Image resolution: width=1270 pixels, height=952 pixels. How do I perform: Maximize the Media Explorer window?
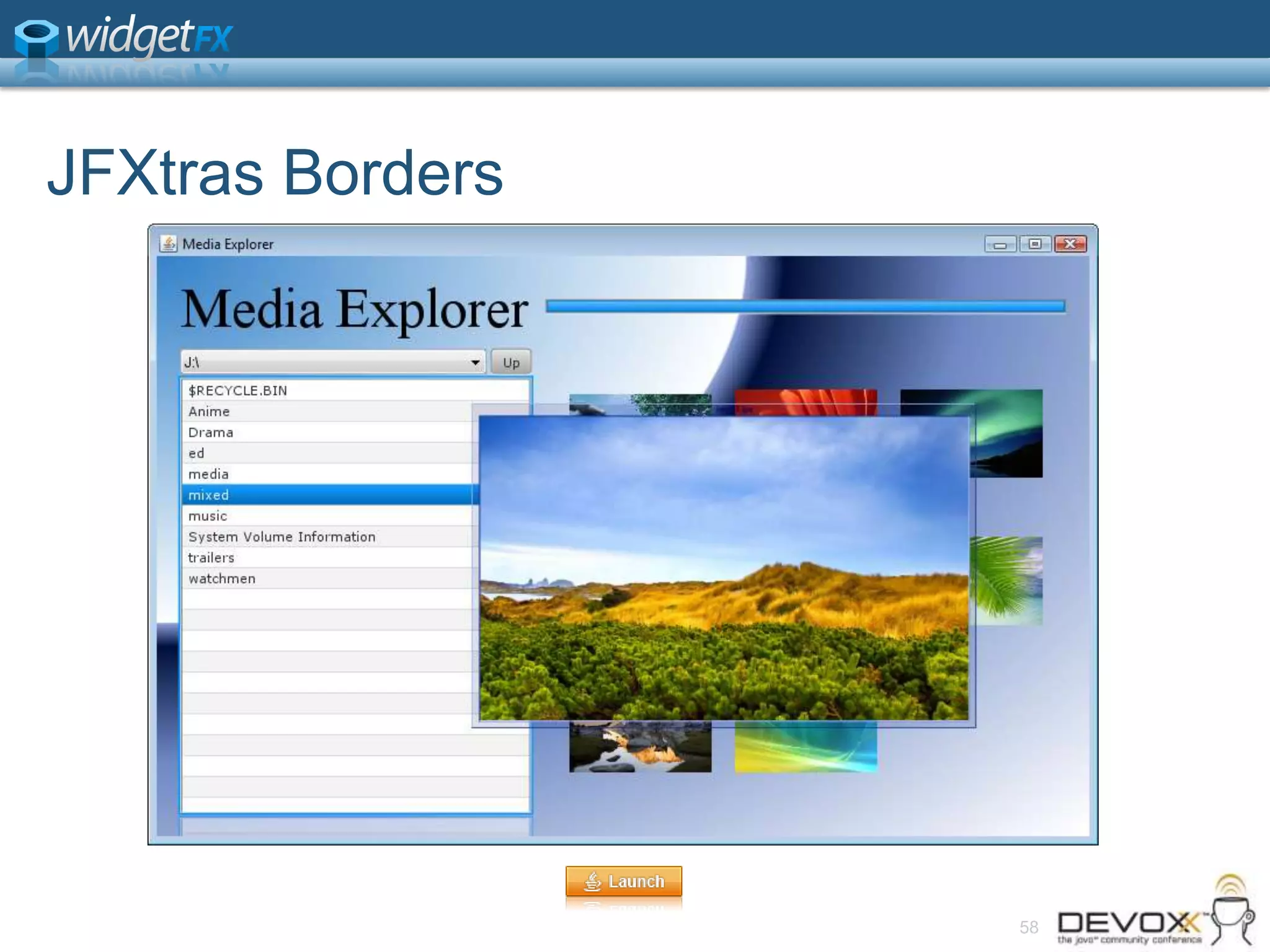[1034, 244]
